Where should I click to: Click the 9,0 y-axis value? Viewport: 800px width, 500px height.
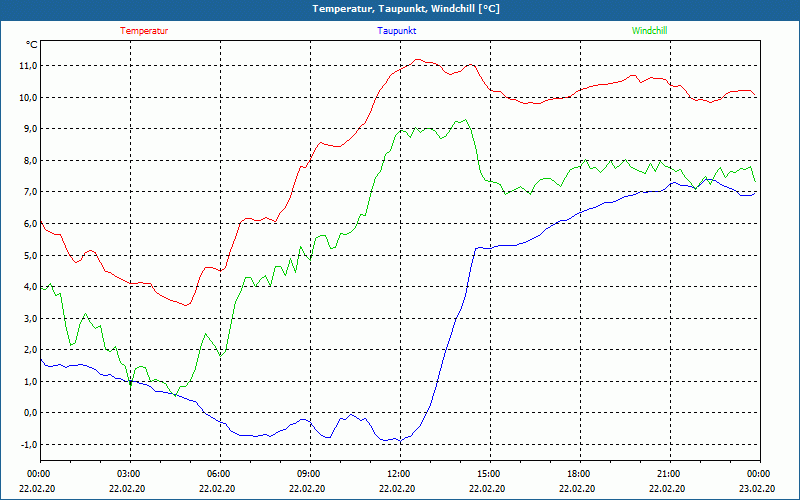(x=30, y=129)
